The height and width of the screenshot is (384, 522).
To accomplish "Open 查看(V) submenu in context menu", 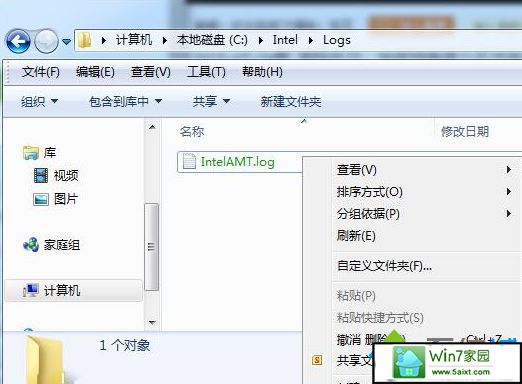I will point(427,170).
